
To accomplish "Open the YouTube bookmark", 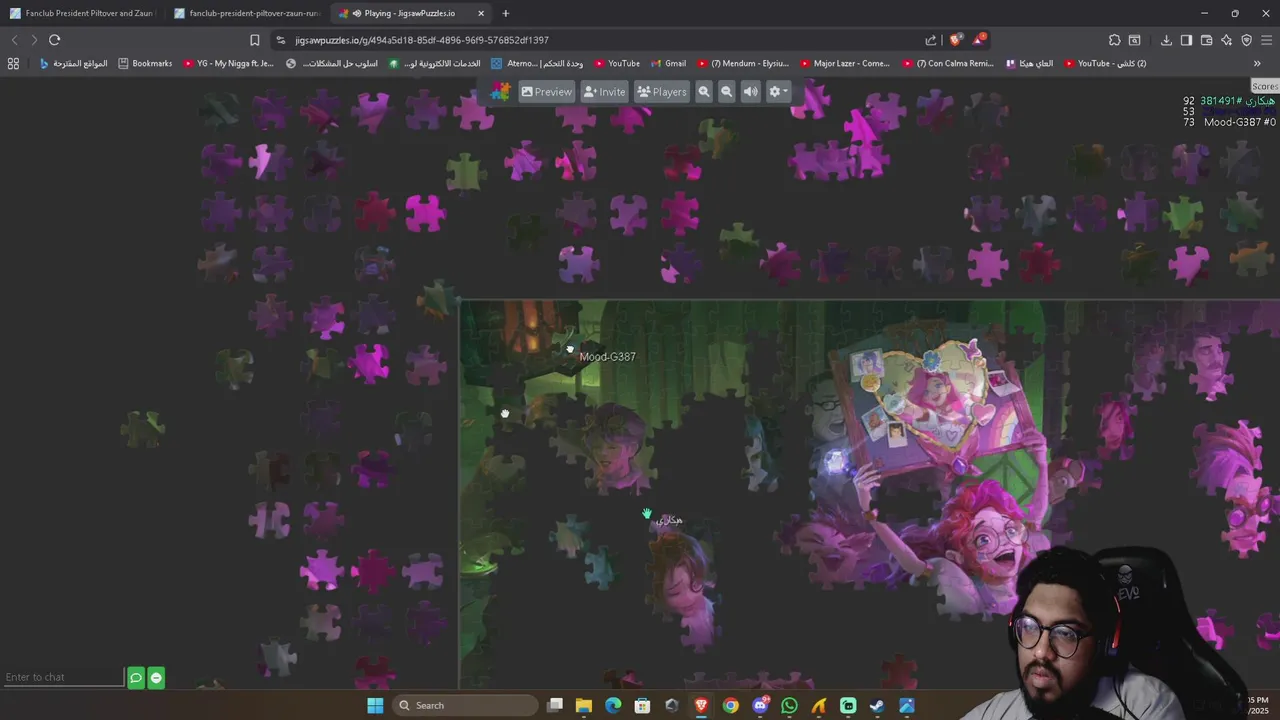I will 616,63.
